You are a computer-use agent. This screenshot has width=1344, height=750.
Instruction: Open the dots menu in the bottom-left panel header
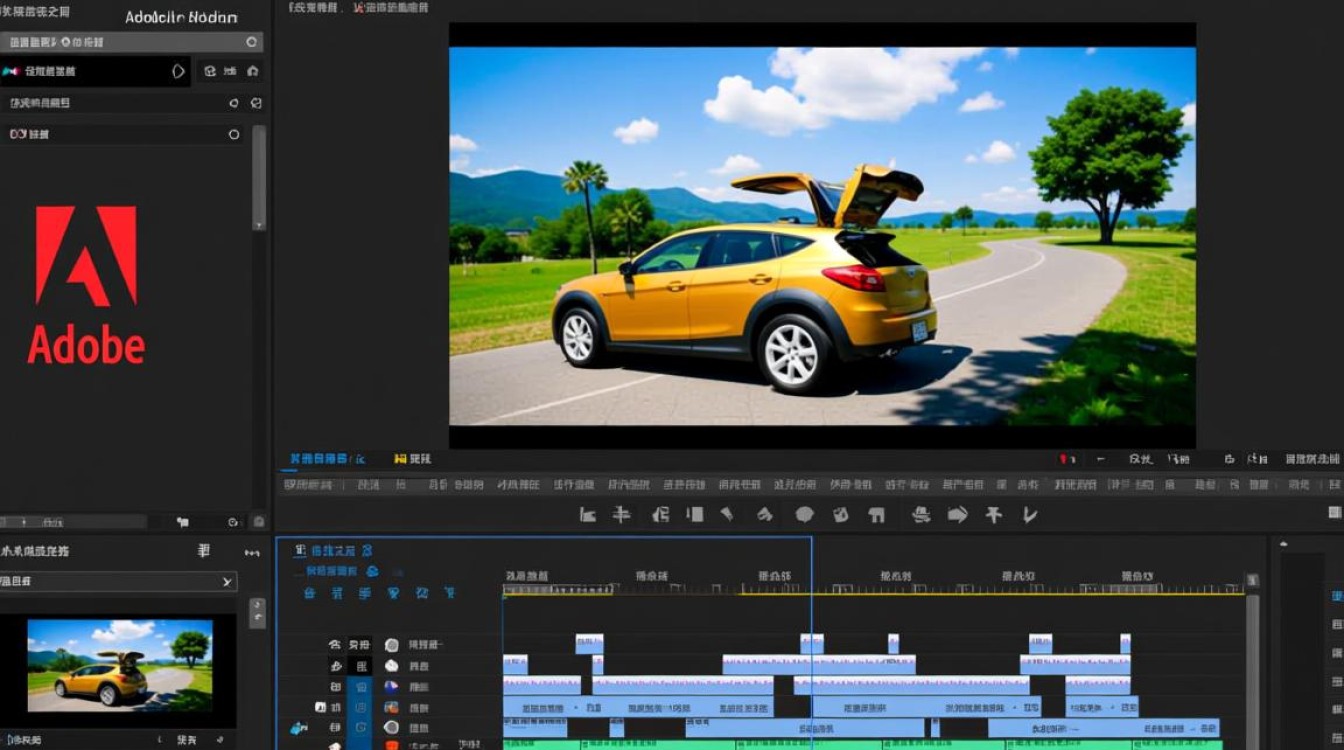click(x=252, y=553)
